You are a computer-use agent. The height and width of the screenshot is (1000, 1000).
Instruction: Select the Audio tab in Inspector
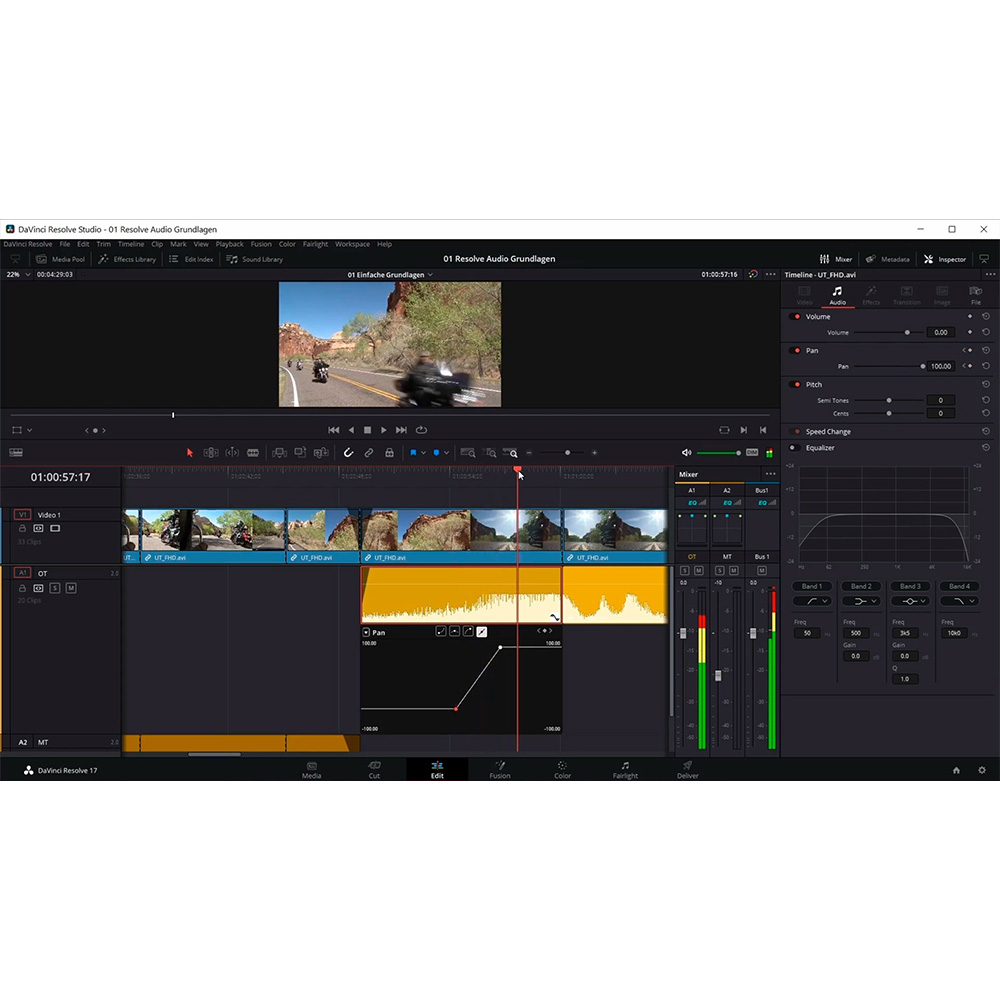(x=837, y=296)
